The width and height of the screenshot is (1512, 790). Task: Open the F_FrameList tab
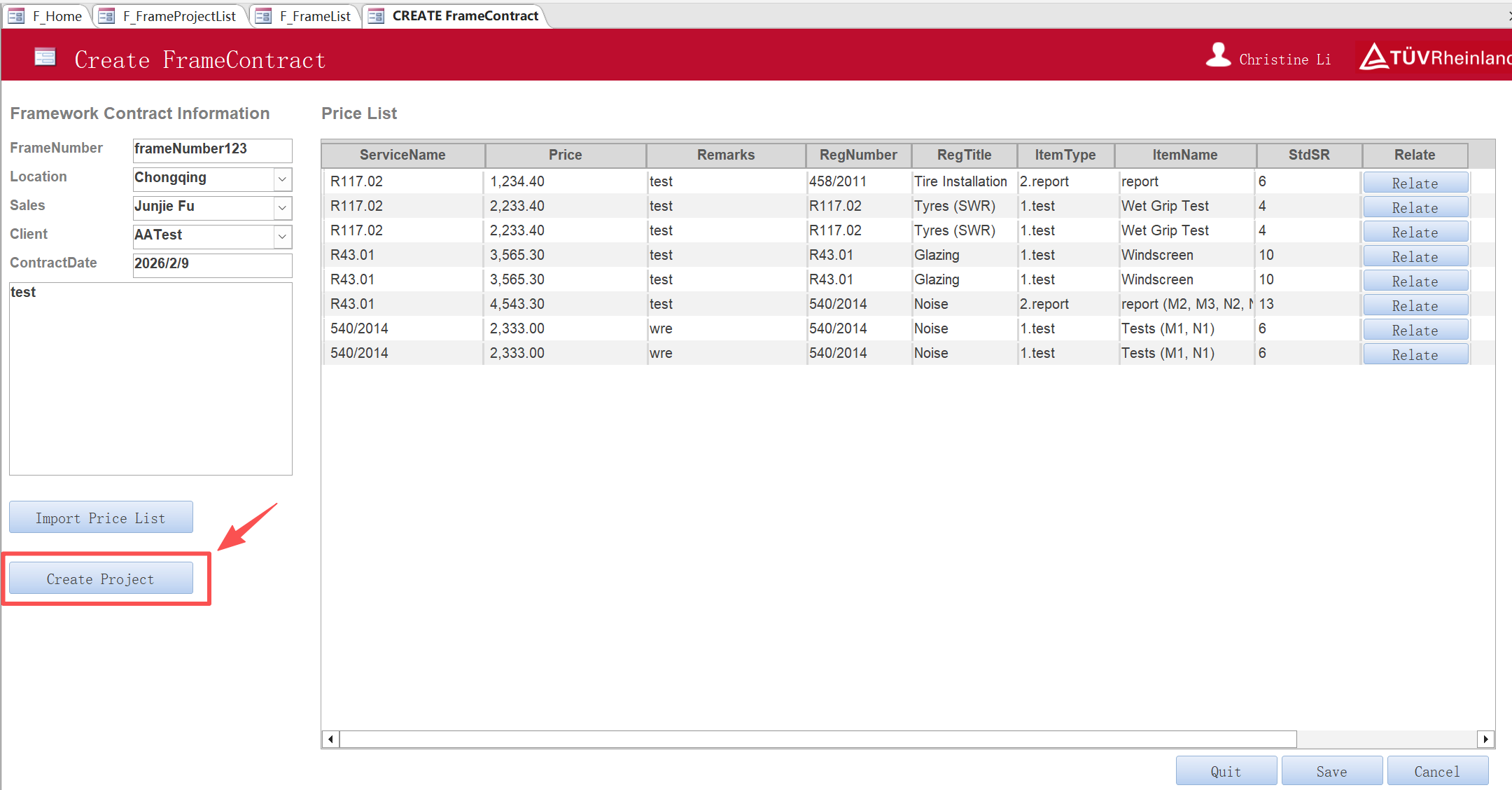314,16
